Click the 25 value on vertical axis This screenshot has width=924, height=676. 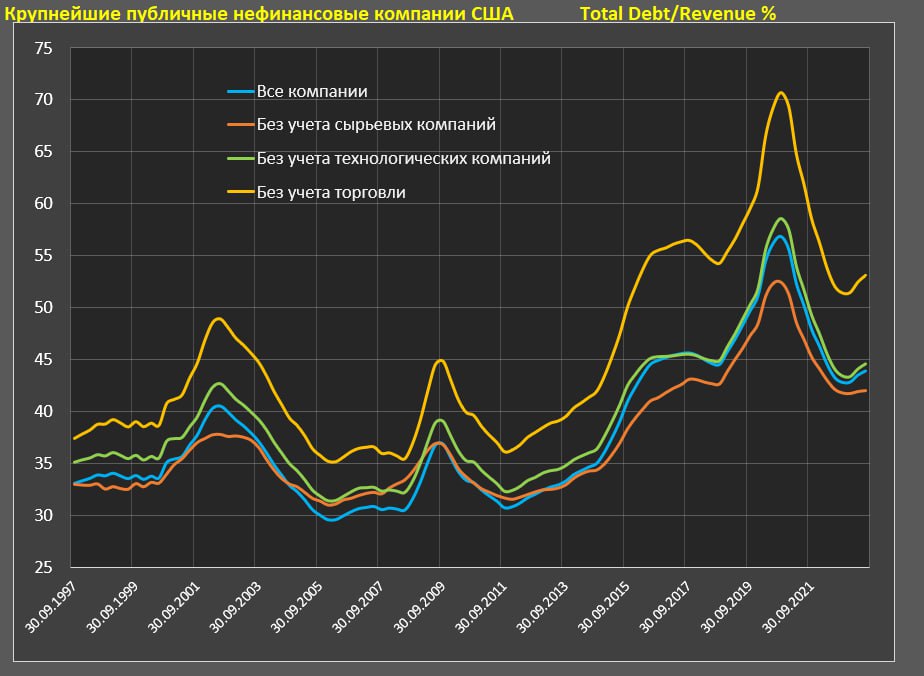coord(43,567)
